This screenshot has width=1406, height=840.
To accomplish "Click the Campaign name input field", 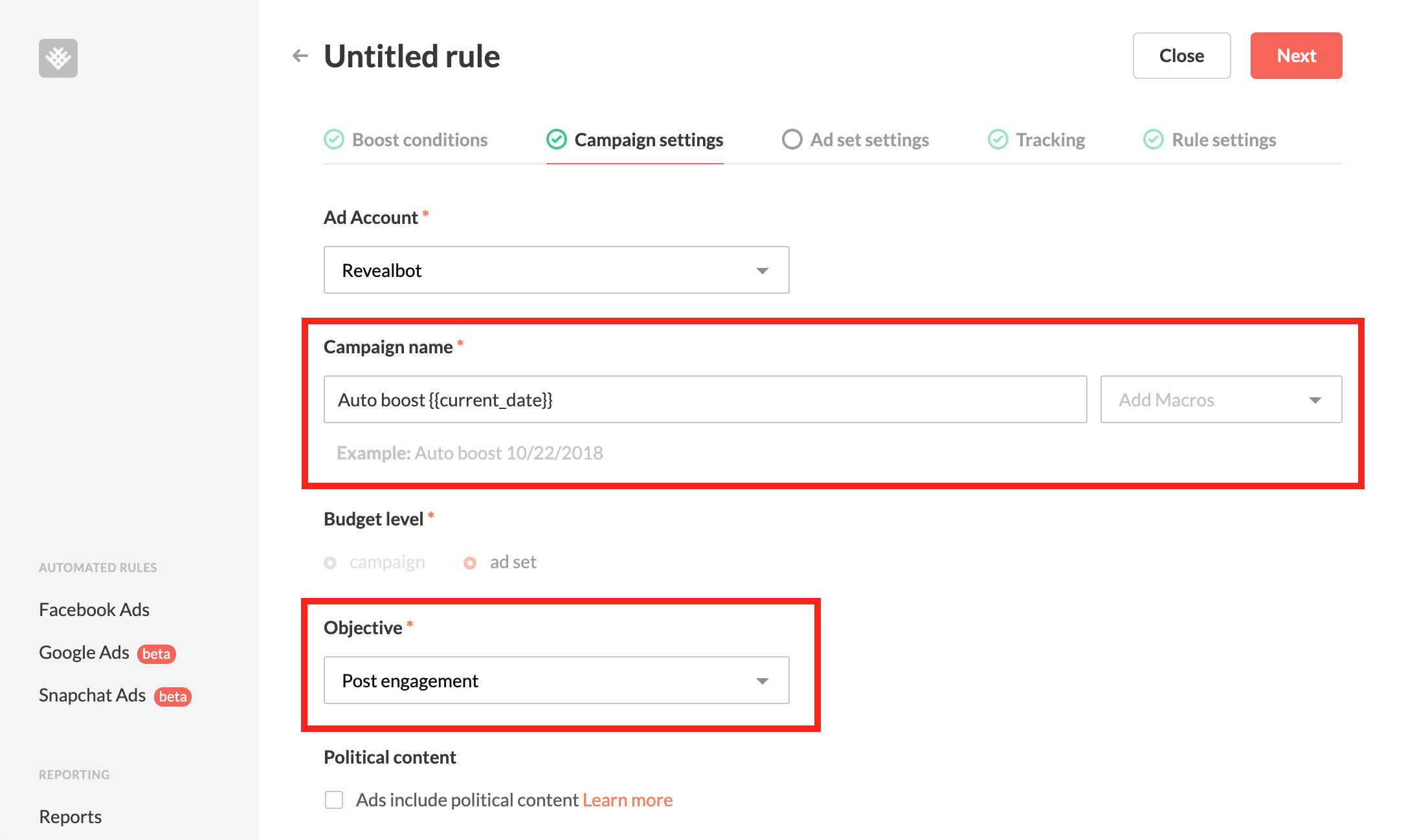I will point(706,399).
